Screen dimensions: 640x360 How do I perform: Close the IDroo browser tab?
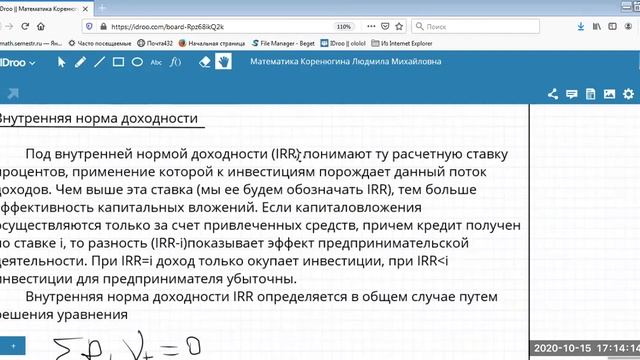tap(85, 9)
